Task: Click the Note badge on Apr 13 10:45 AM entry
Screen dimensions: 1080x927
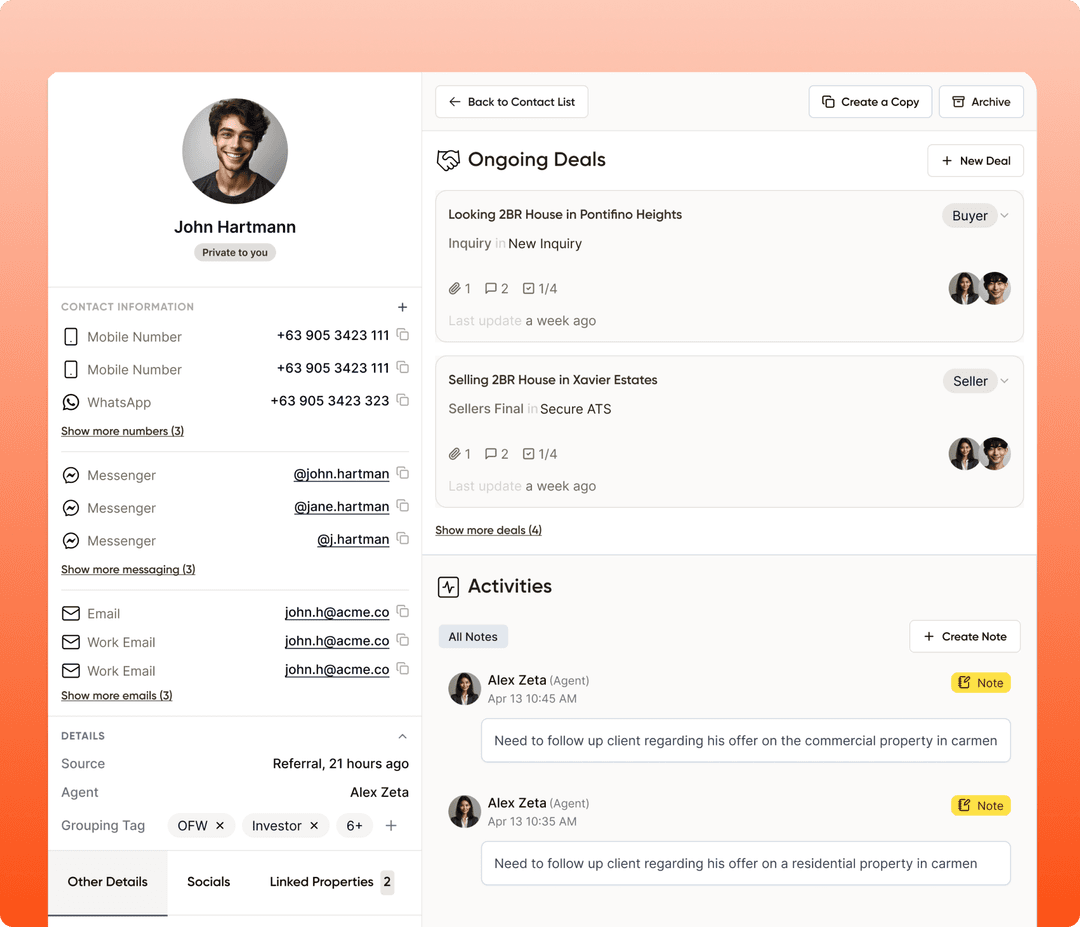Action: point(981,683)
